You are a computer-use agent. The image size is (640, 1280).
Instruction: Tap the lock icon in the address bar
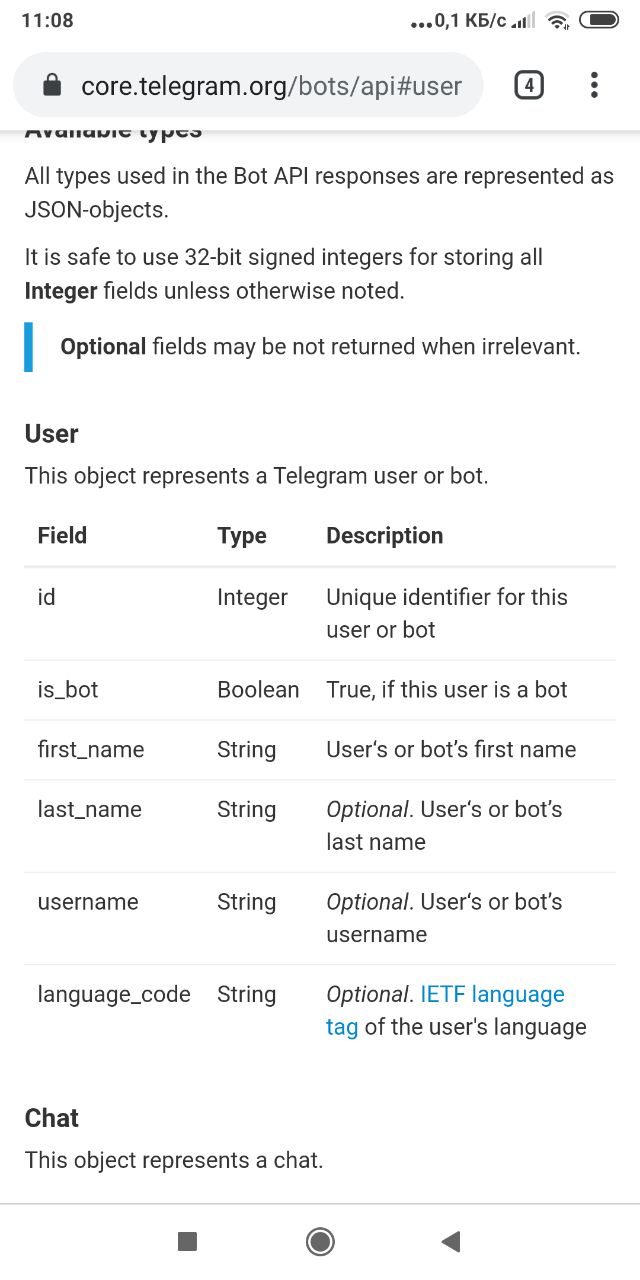pos(53,86)
